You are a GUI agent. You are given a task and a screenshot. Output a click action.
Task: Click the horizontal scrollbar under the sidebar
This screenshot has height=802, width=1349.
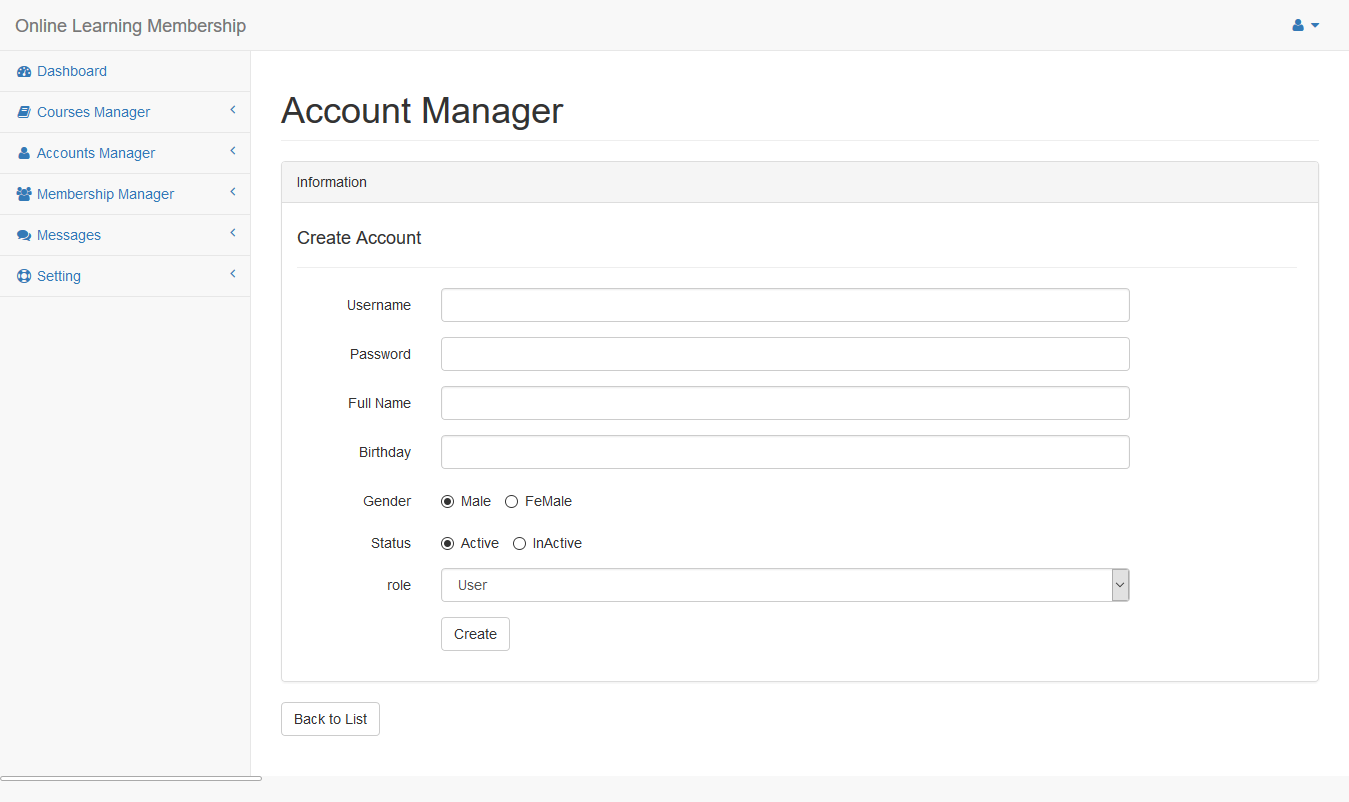131,778
